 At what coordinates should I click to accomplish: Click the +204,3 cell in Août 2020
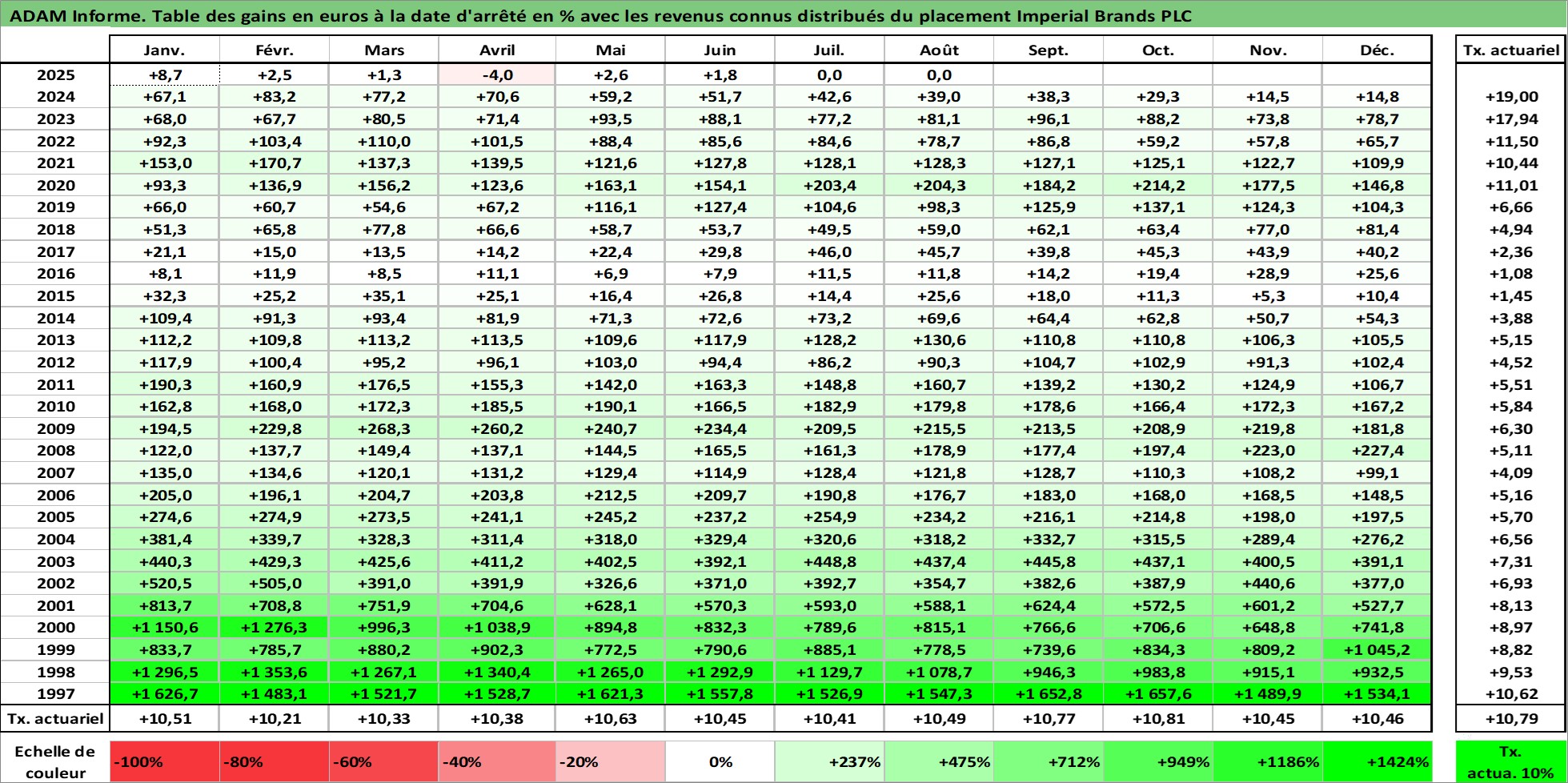pyautogui.click(x=939, y=186)
